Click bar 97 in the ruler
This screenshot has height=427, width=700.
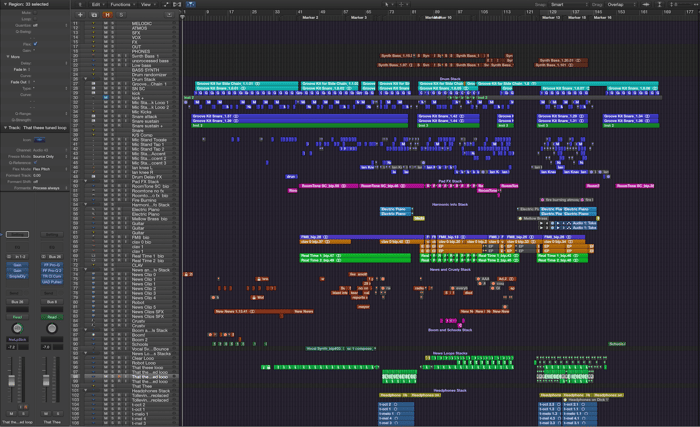459,12
